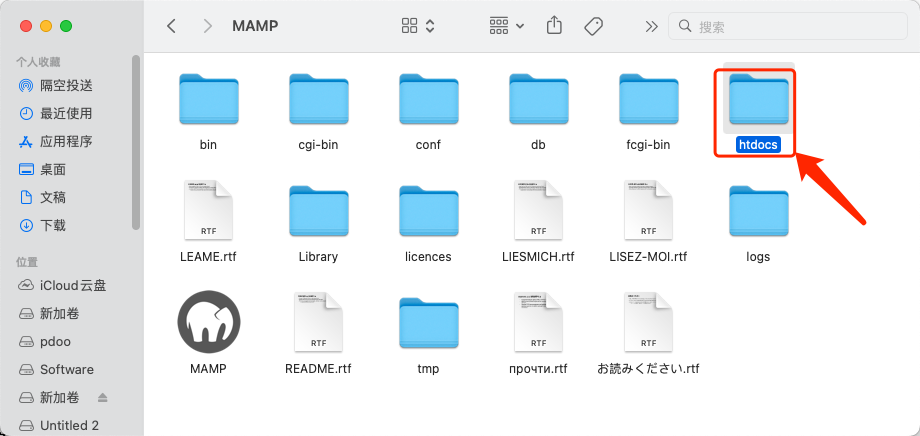Select the LEAME.rtf file icon
This screenshot has height=436, width=920.
click(208, 210)
